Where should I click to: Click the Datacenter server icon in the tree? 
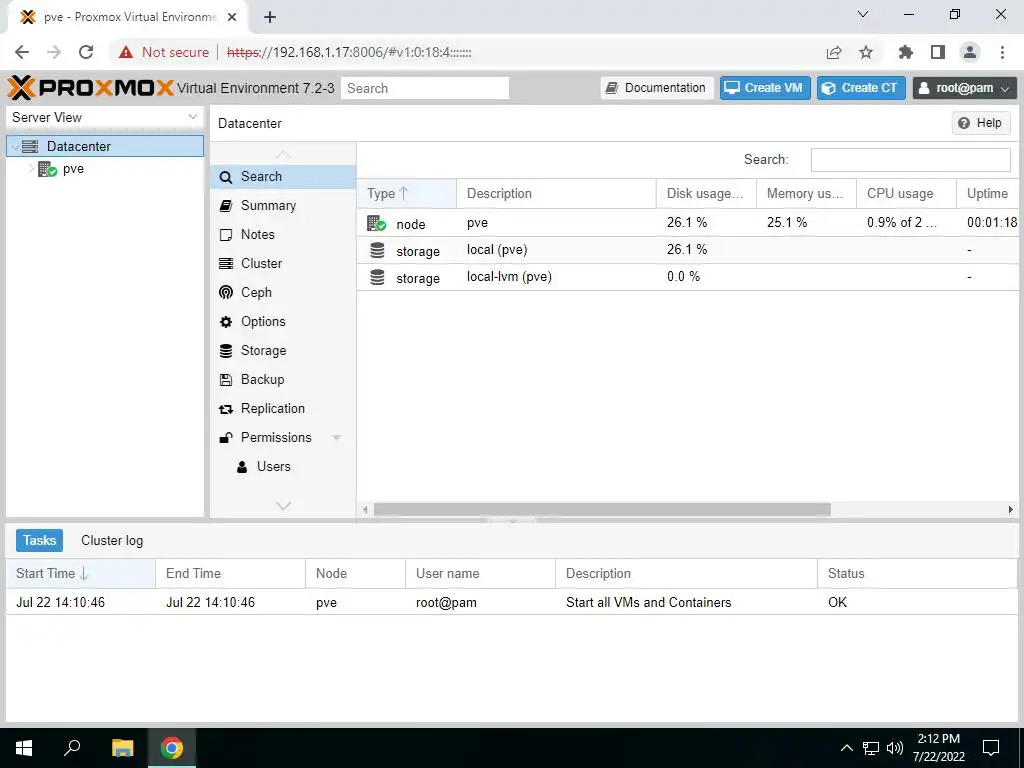pos(30,146)
